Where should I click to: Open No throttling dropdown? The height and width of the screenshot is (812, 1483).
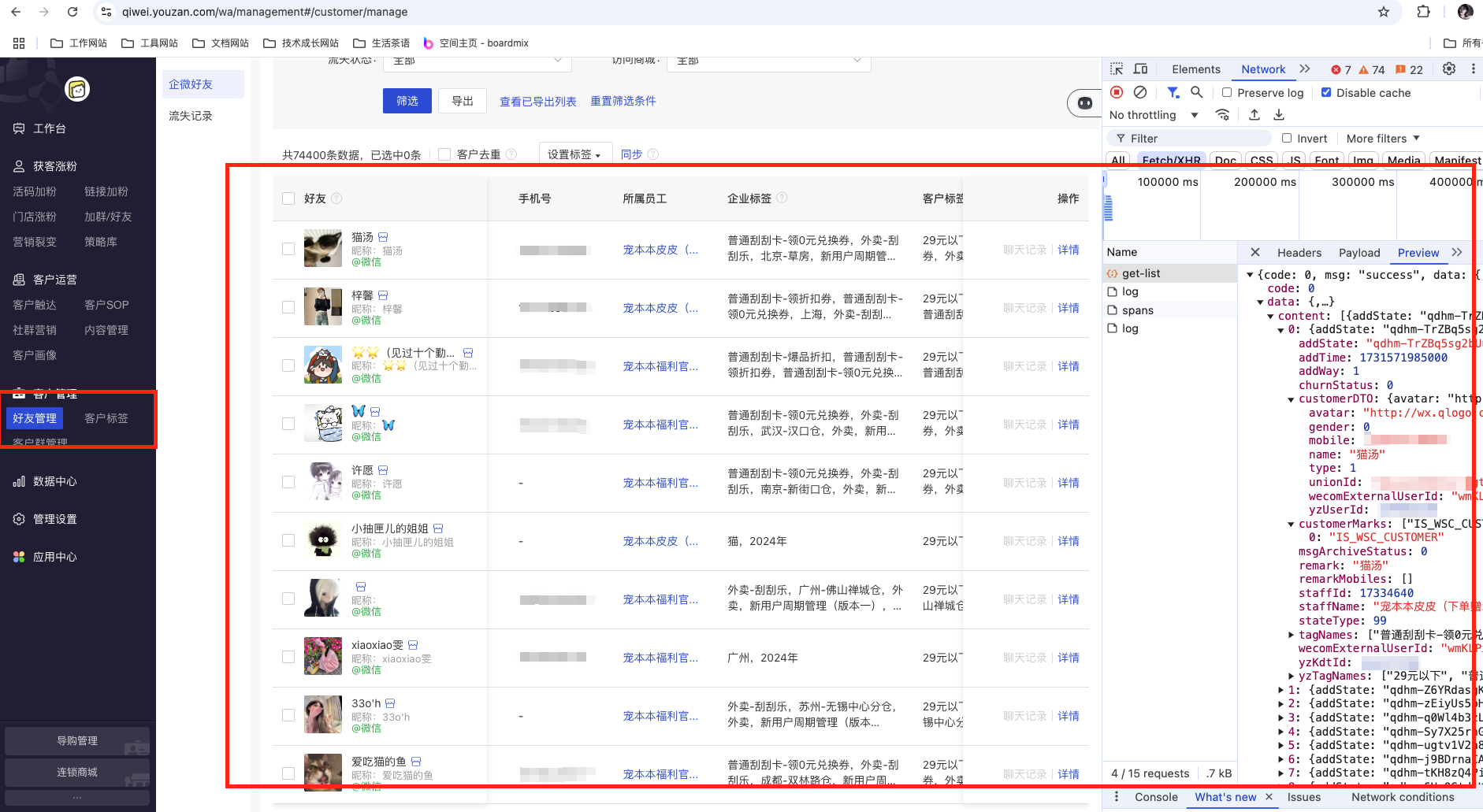click(x=1154, y=115)
